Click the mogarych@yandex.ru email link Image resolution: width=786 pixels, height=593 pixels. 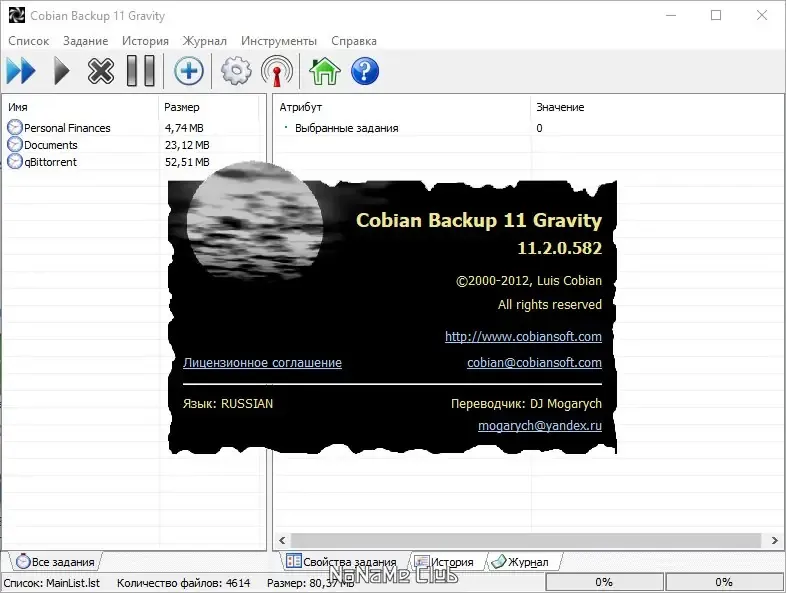pyautogui.click(x=540, y=426)
